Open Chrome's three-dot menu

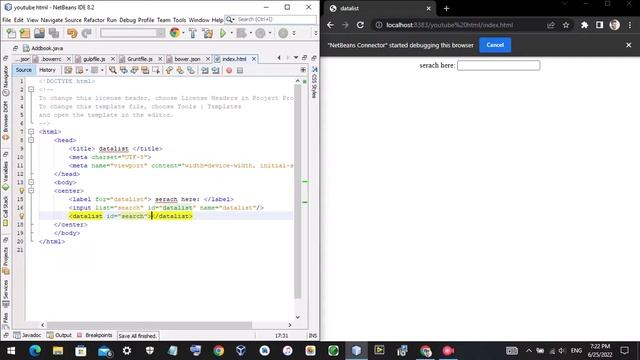point(630,25)
